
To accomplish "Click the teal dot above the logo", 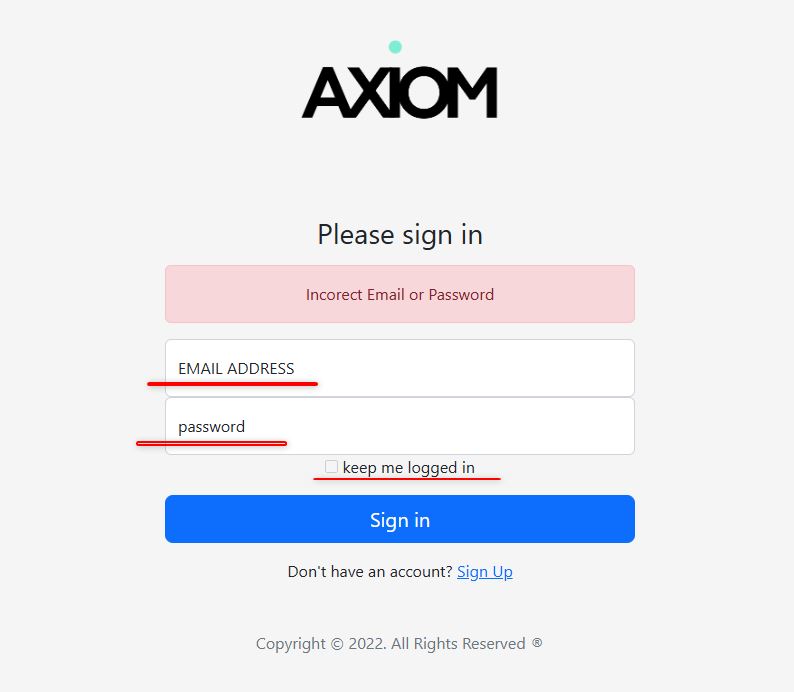I will click(395, 47).
